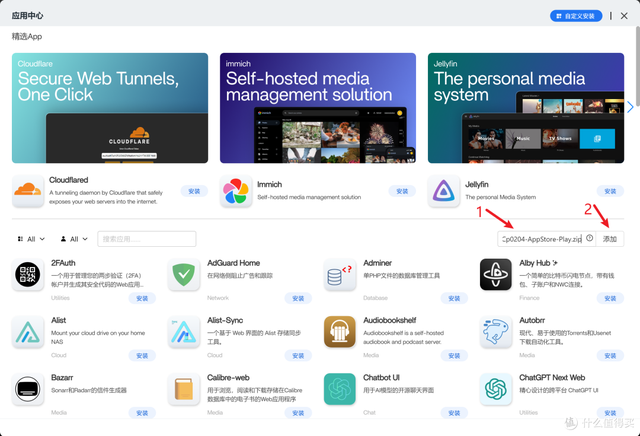Open the Jellyfin personal media system banner
This screenshot has height=436, width=640.
click(526, 108)
